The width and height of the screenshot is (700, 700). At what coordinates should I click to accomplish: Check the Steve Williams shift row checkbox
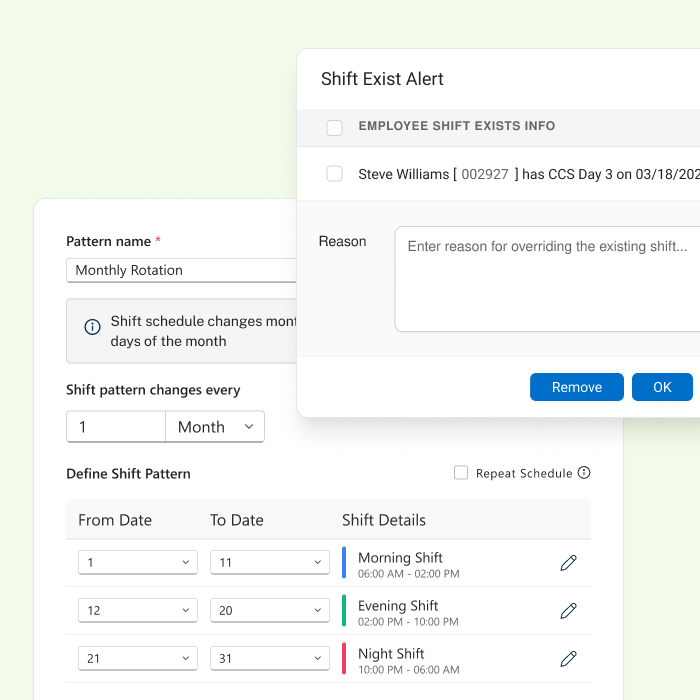click(x=335, y=174)
